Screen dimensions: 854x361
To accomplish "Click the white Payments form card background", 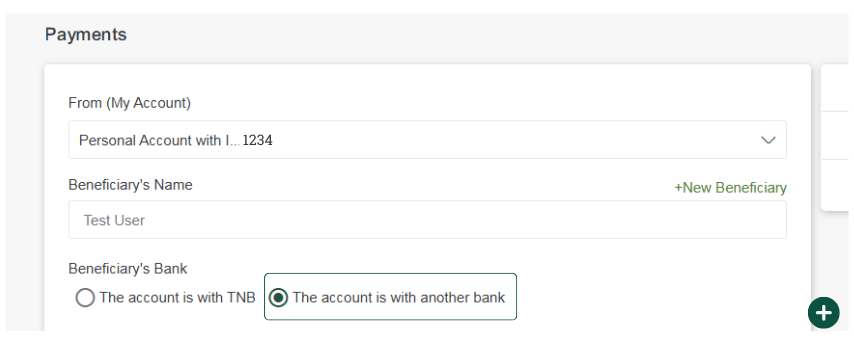I will [x=427, y=82].
